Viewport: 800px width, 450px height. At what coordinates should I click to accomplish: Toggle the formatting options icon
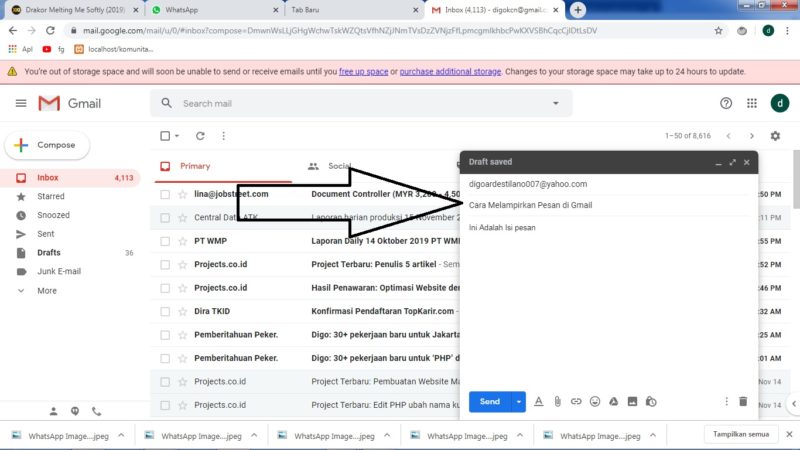coord(539,402)
